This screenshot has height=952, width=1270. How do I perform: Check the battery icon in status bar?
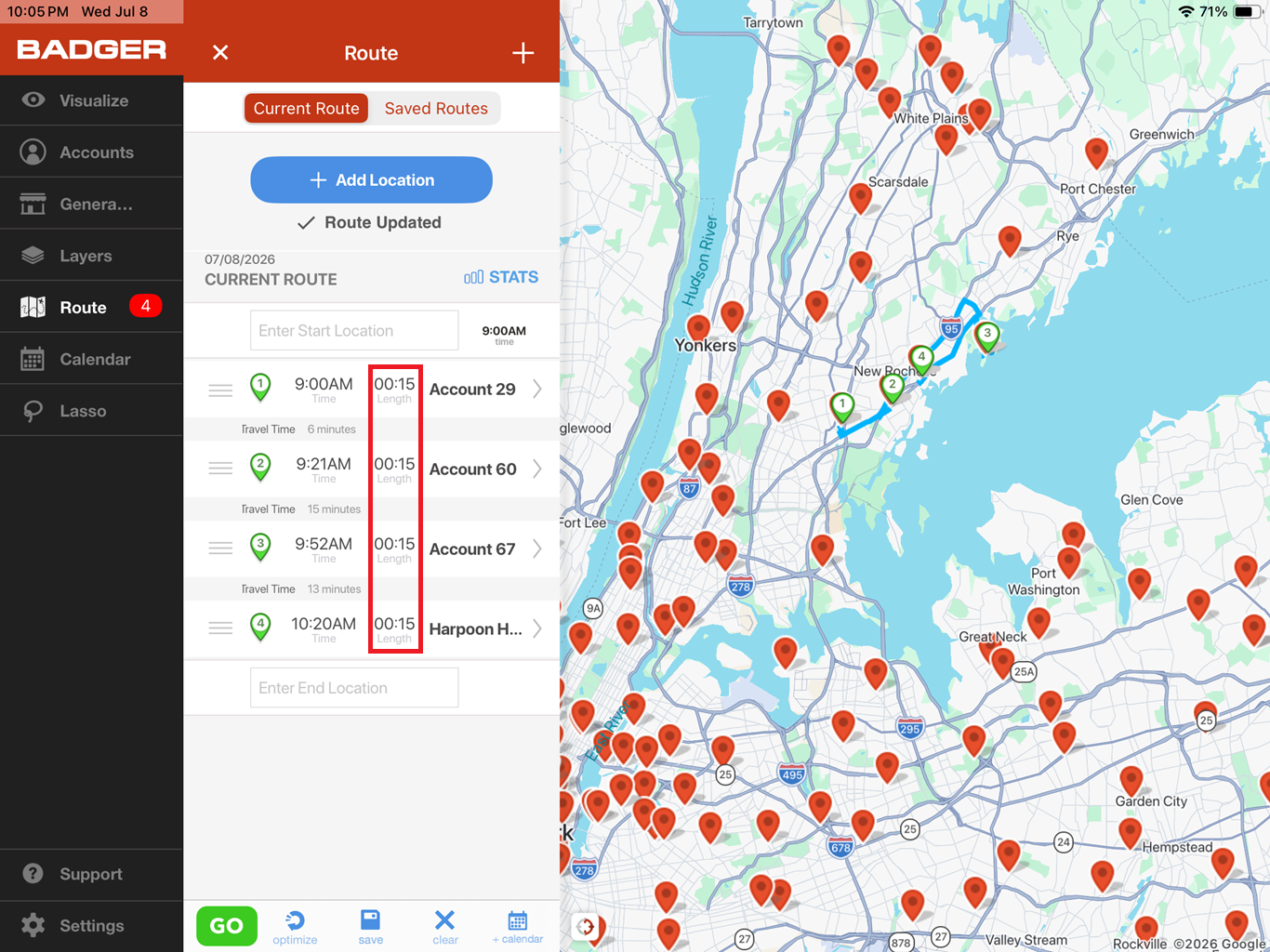click(x=1246, y=12)
